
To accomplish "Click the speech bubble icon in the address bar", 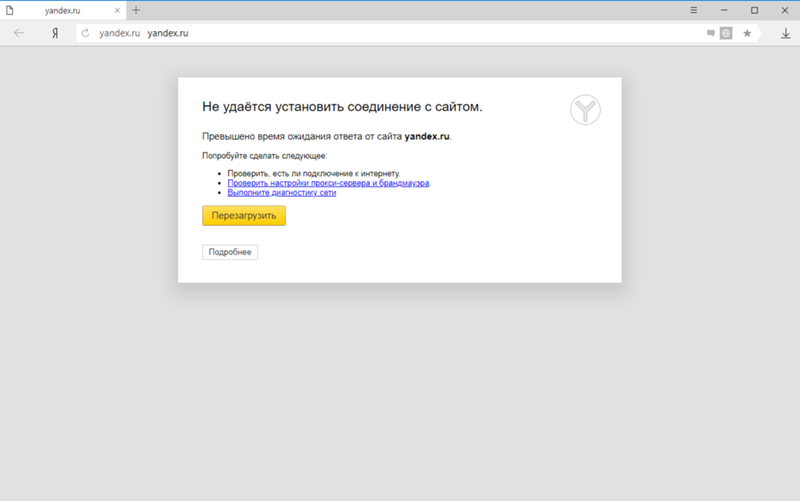I will click(x=711, y=33).
